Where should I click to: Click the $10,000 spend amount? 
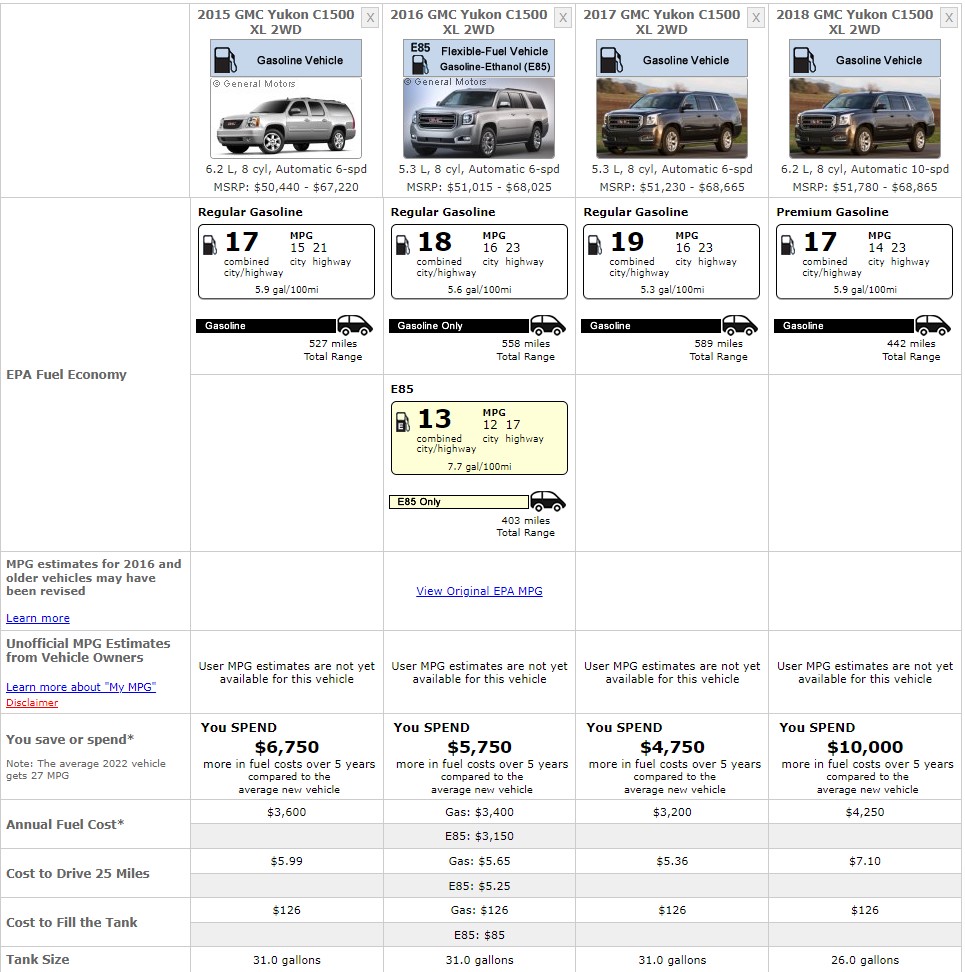[865, 747]
